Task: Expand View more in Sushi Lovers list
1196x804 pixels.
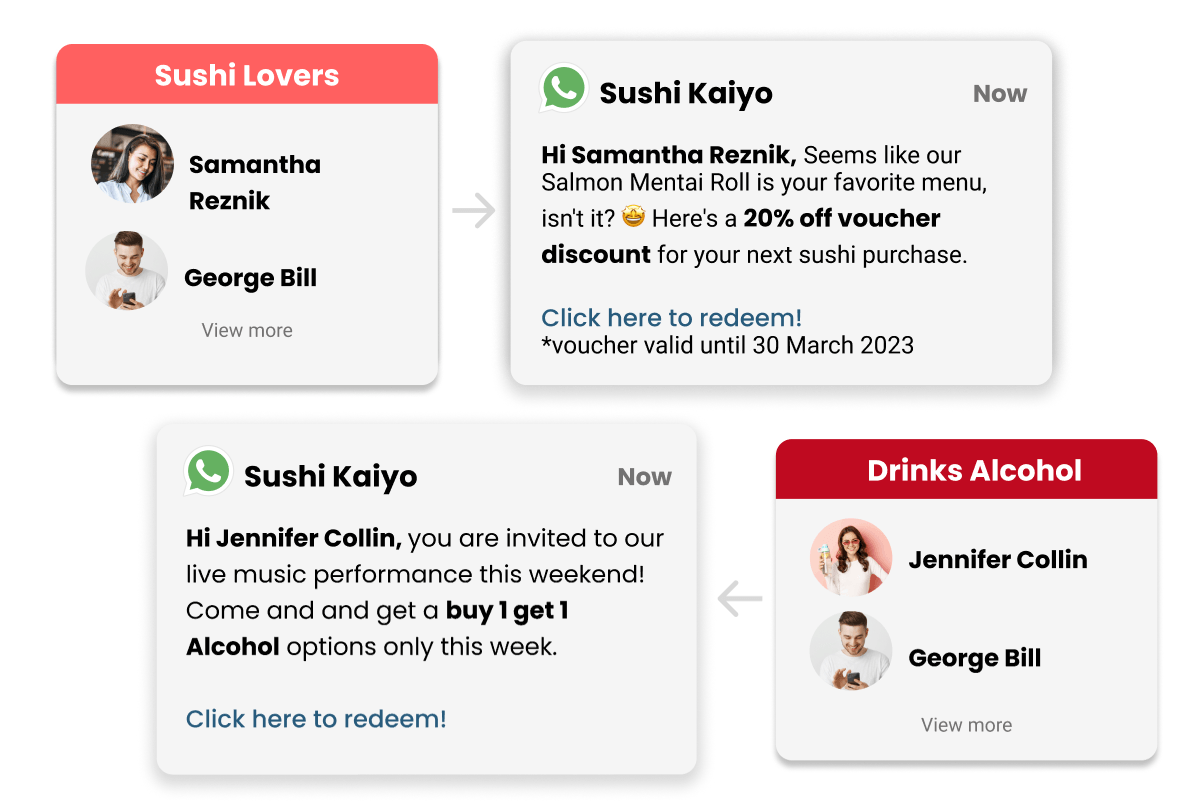Action: tap(247, 331)
